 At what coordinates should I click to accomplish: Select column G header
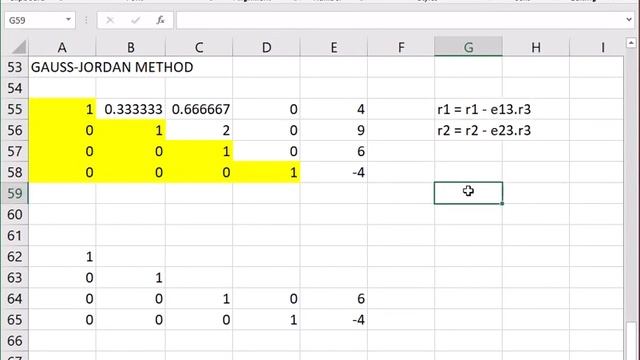tap(468, 47)
